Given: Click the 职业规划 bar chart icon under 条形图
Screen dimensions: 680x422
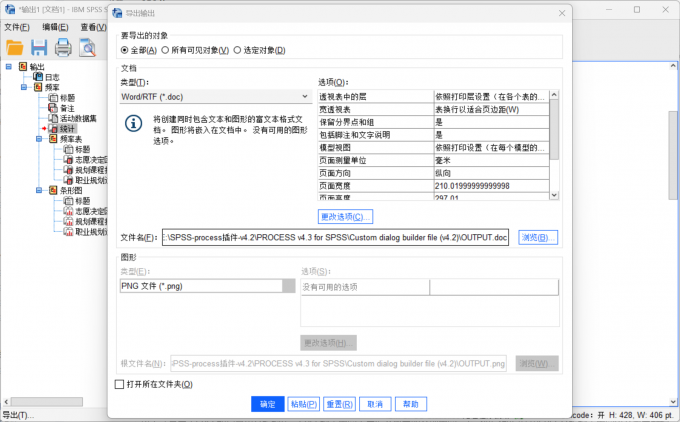Looking at the screenshot, I should pyautogui.click(x=68, y=232).
